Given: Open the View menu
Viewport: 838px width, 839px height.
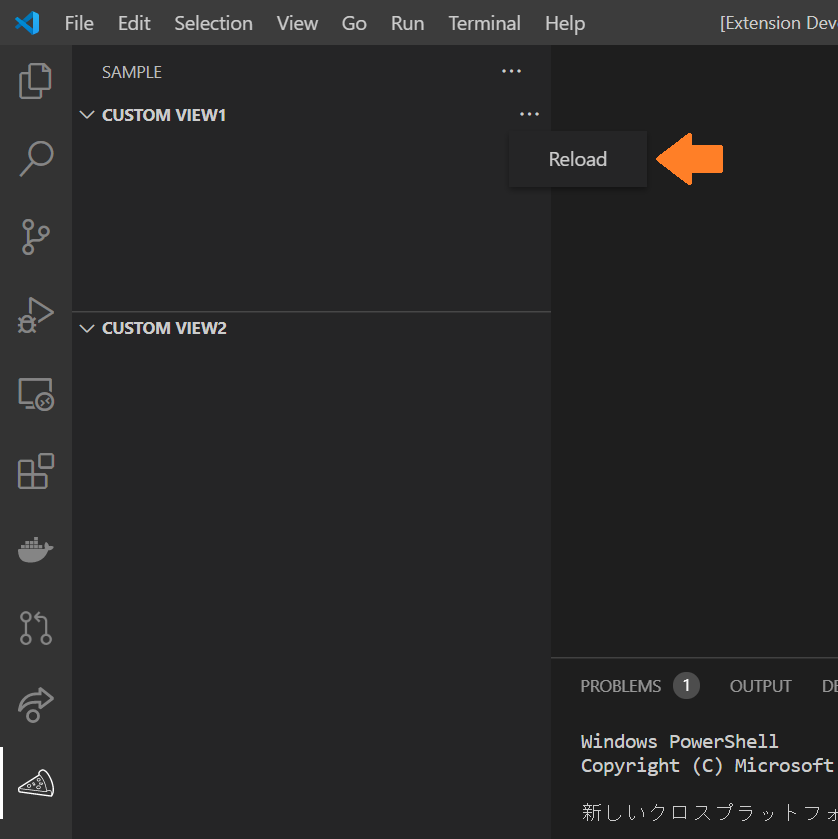Looking at the screenshot, I should coord(297,23).
